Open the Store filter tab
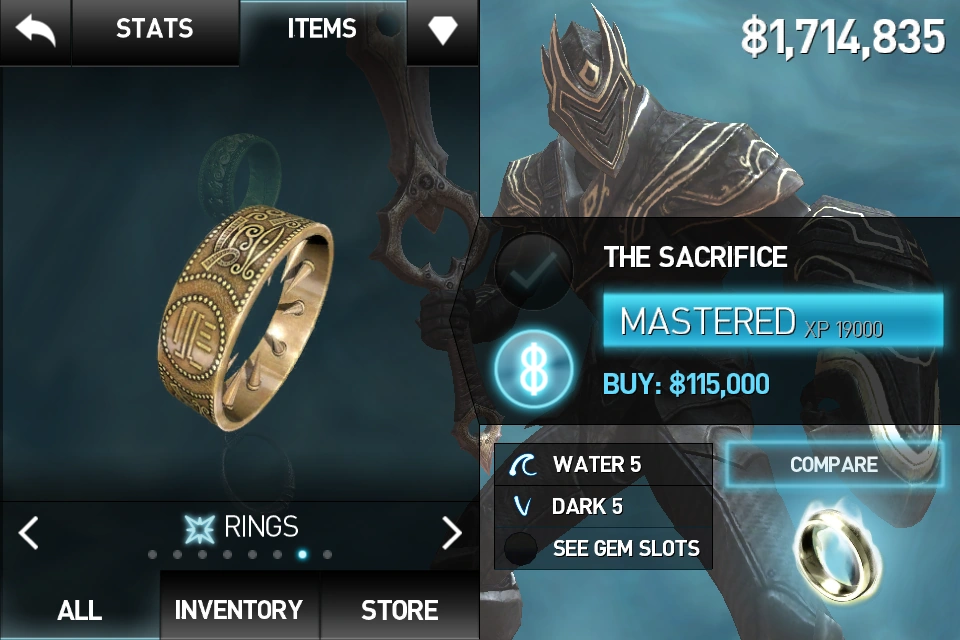The image size is (960, 640). click(399, 609)
